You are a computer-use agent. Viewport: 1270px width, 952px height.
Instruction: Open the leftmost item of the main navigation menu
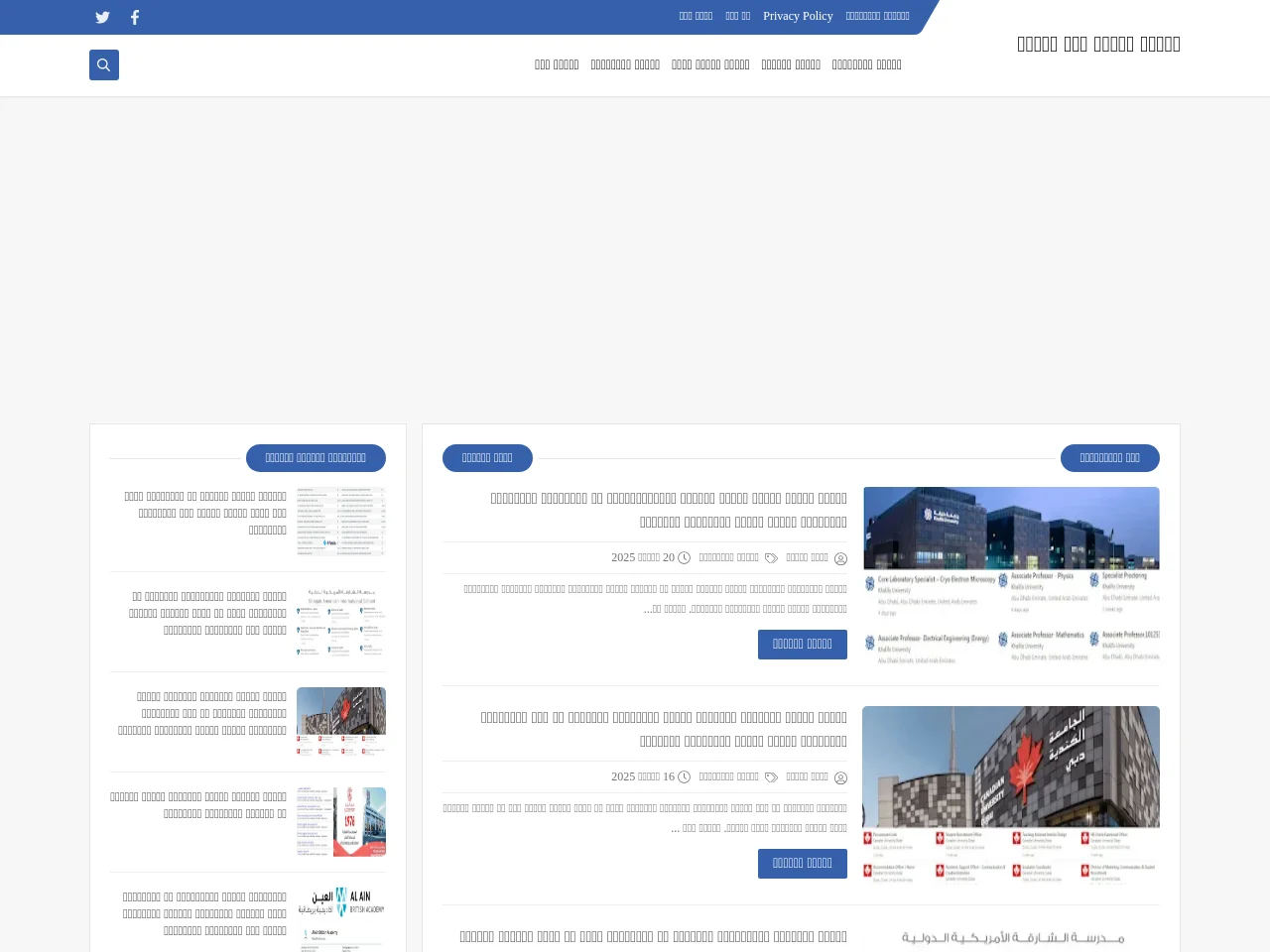(x=557, y=64)
